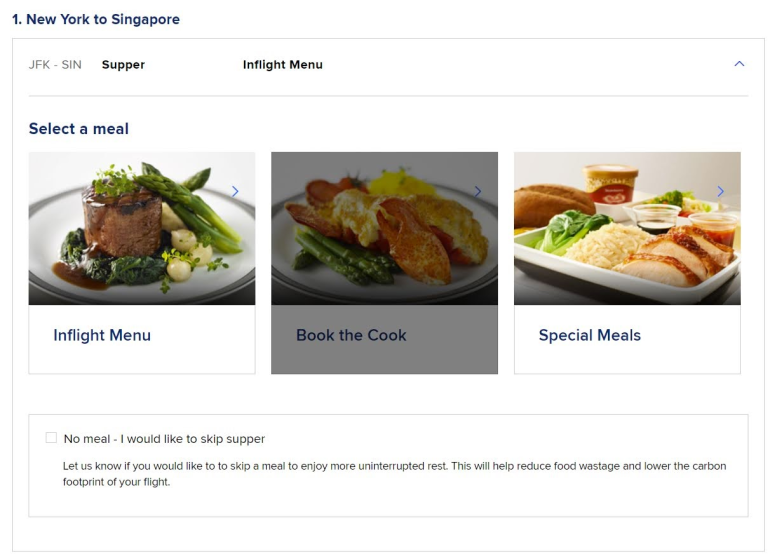Viewport: 770px width, 556px height.
Task: Click the "1. New York to Singapore" heading
Action: [x=96, y=19]
